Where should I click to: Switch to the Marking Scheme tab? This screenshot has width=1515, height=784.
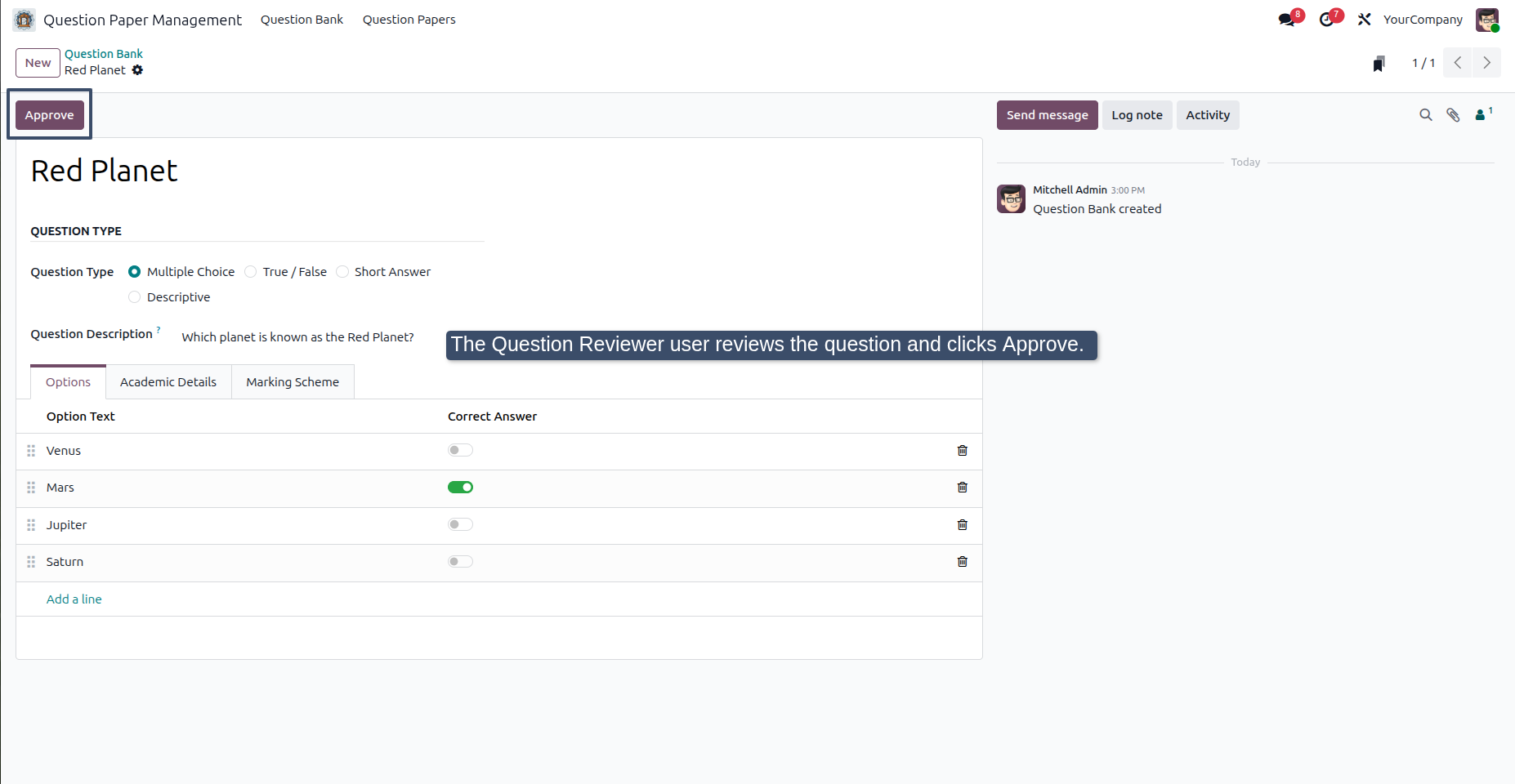[x=293, y=382]
